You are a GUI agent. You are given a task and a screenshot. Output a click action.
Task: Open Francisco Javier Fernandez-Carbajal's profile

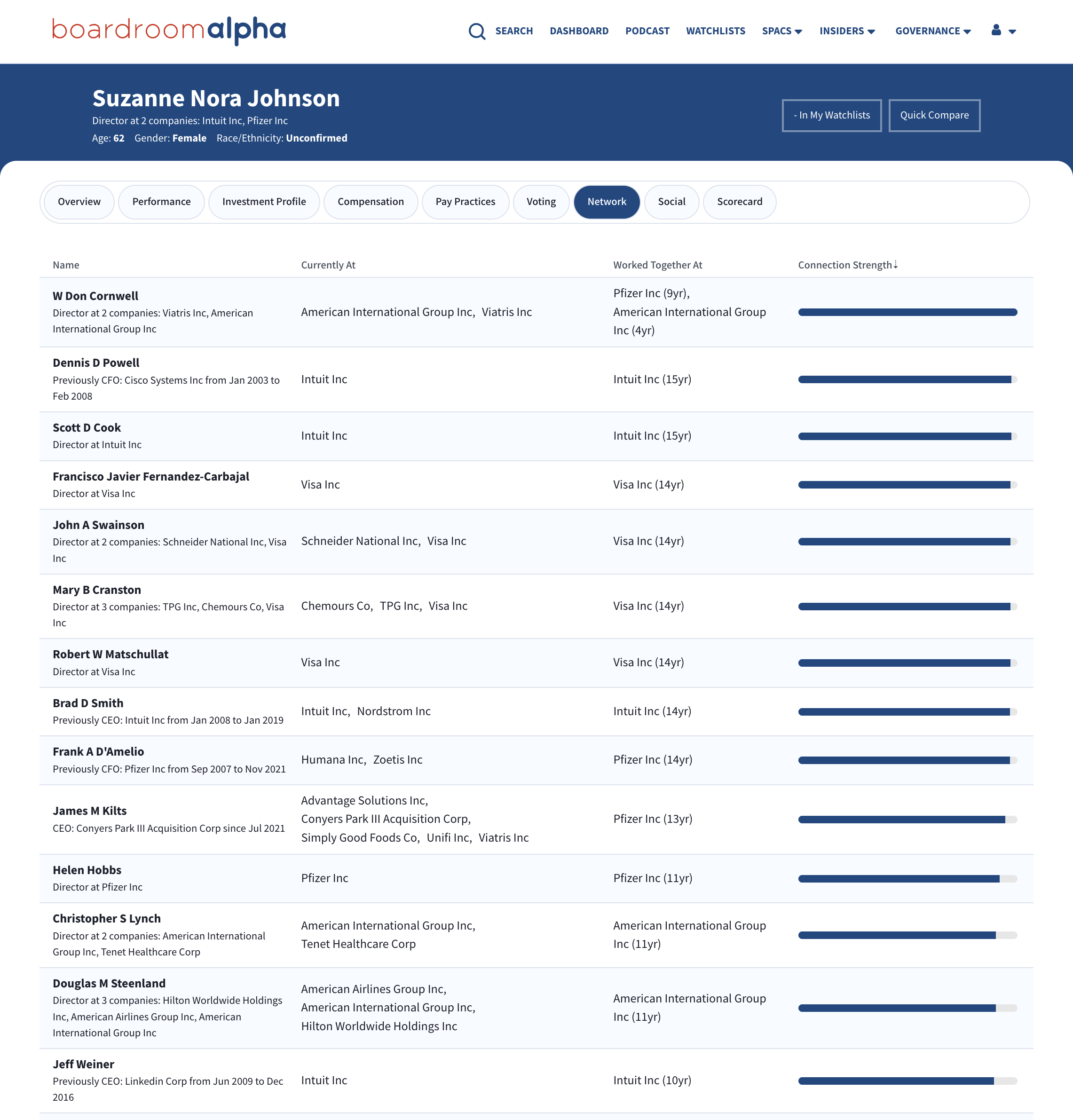pos(151,477)
